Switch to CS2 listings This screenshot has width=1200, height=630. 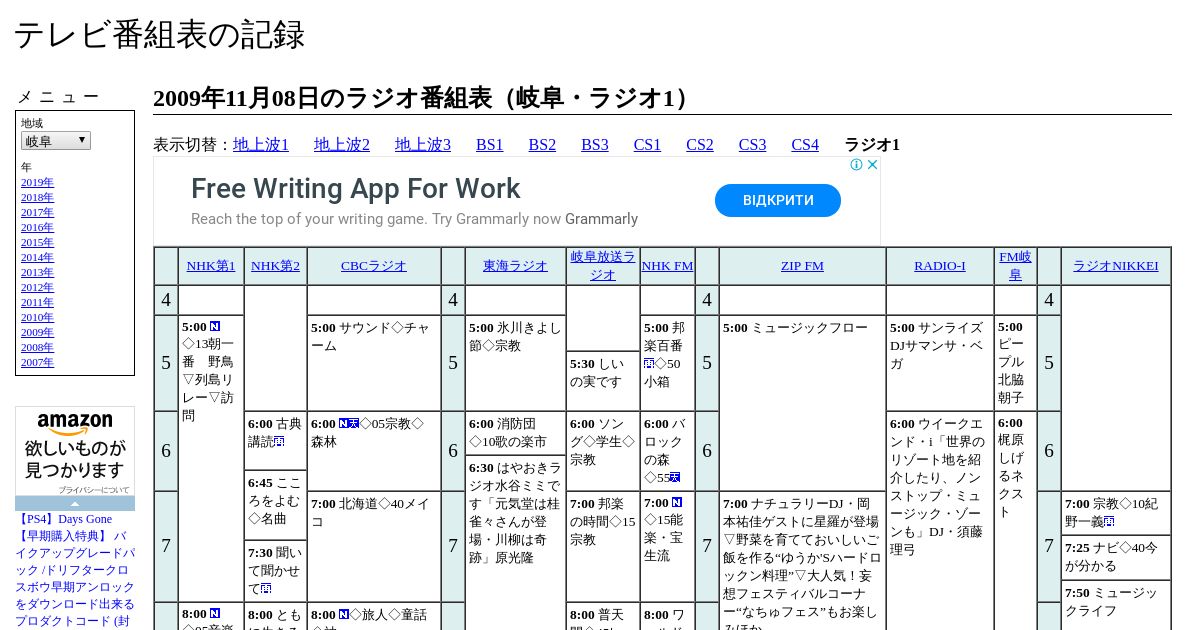(700, 145)
